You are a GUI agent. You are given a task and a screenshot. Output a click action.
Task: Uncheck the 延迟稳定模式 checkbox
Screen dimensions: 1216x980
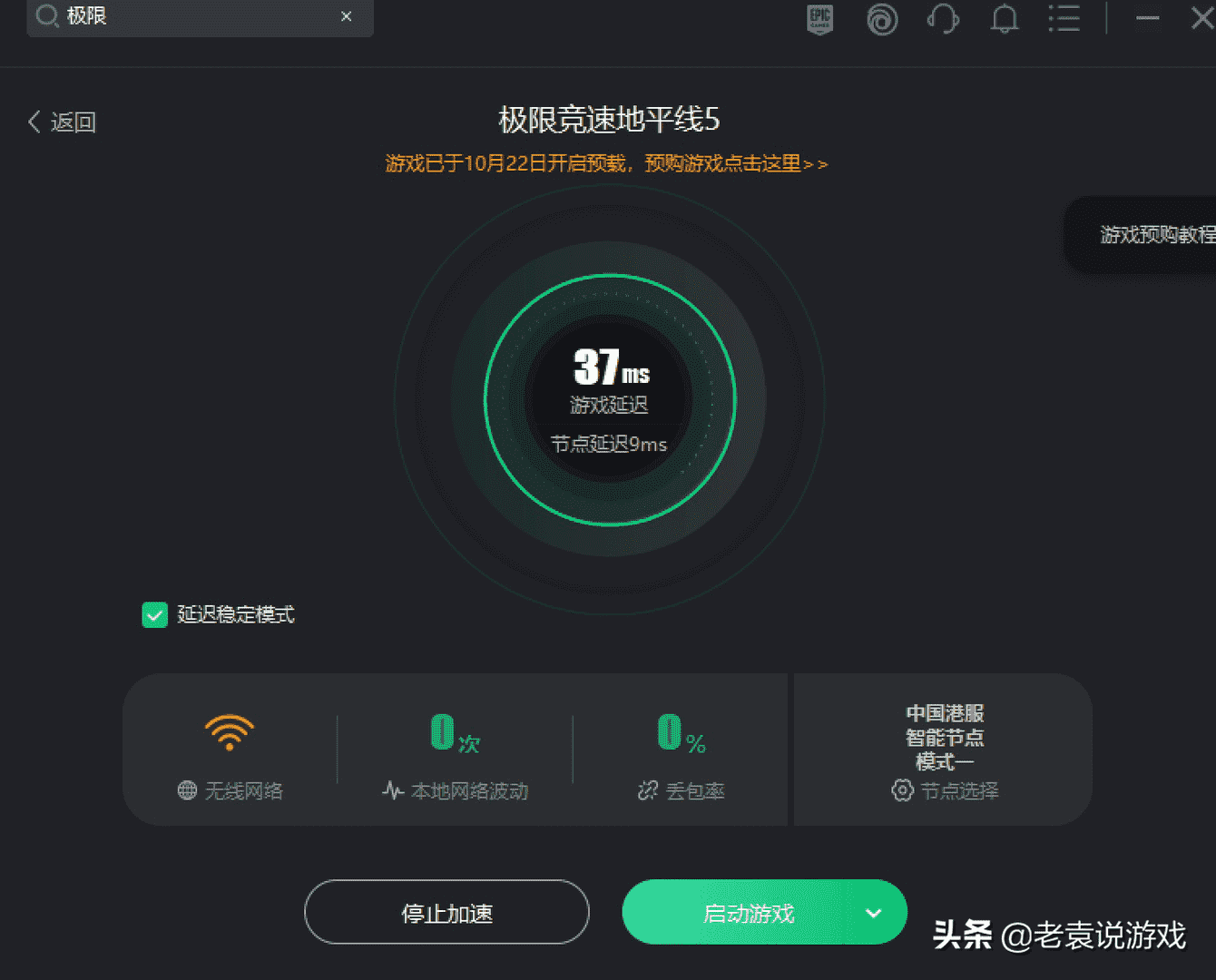(x=155, y=615)
